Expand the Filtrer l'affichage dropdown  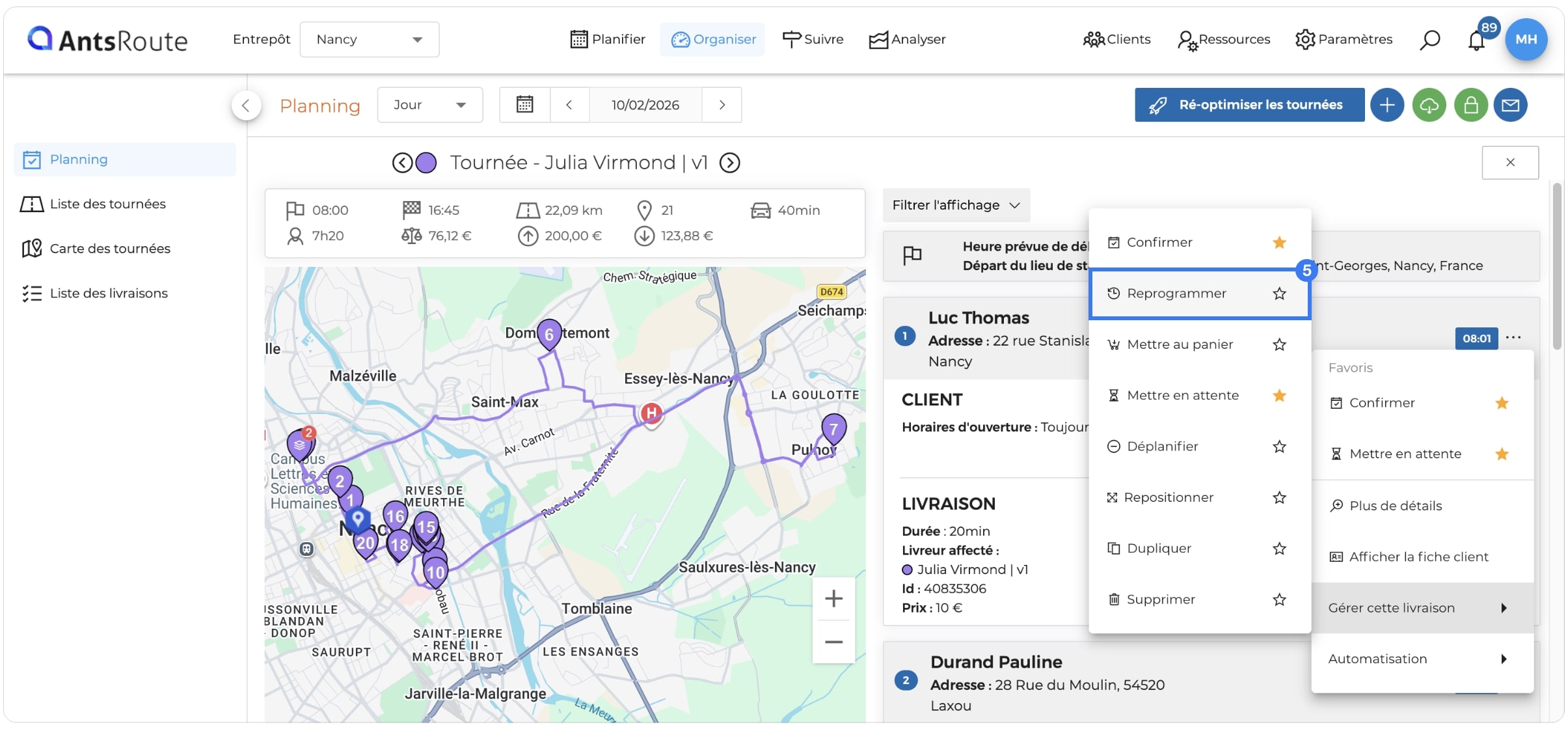956,205
